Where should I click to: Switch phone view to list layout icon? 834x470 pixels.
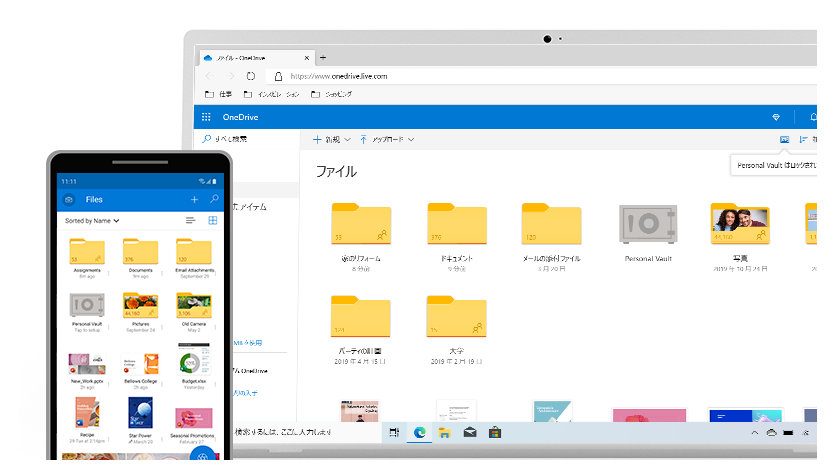190,220
